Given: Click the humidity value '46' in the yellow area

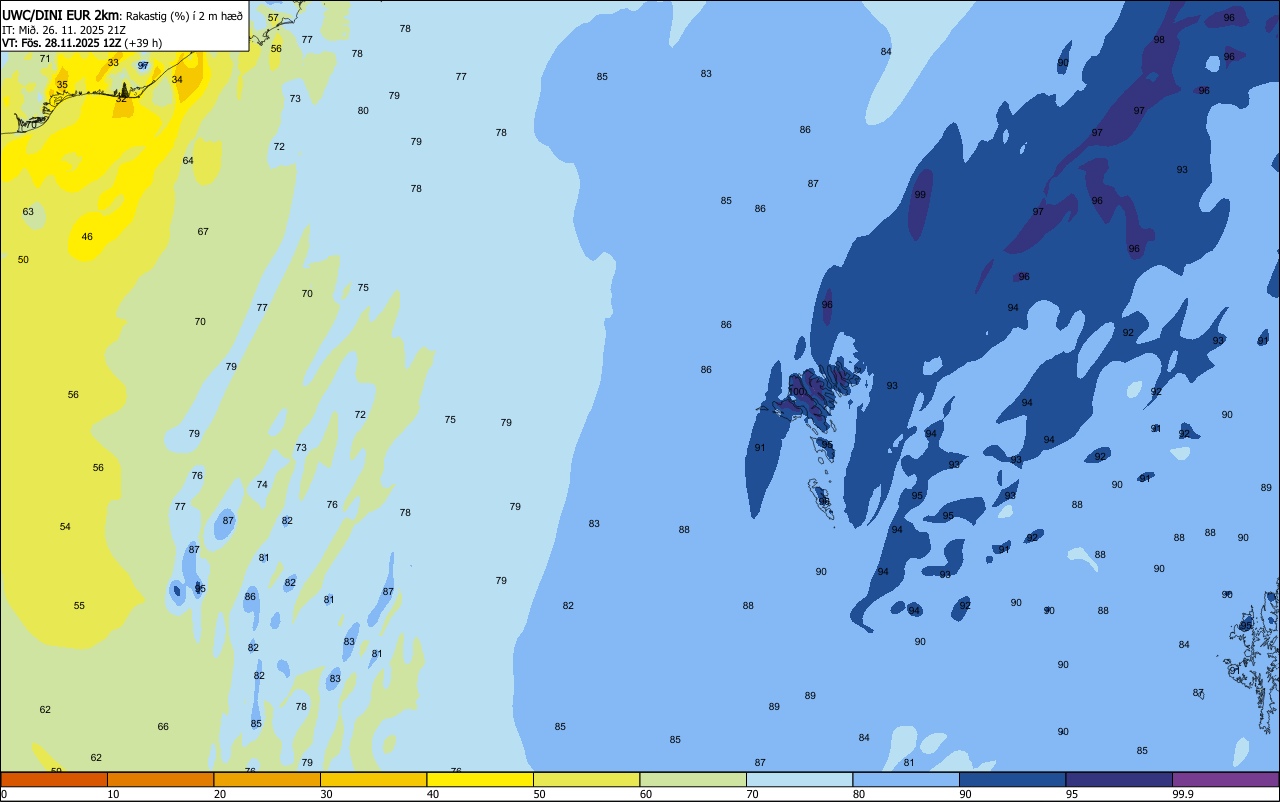Looking at the screenshot, I should click(x=87, y=237).
